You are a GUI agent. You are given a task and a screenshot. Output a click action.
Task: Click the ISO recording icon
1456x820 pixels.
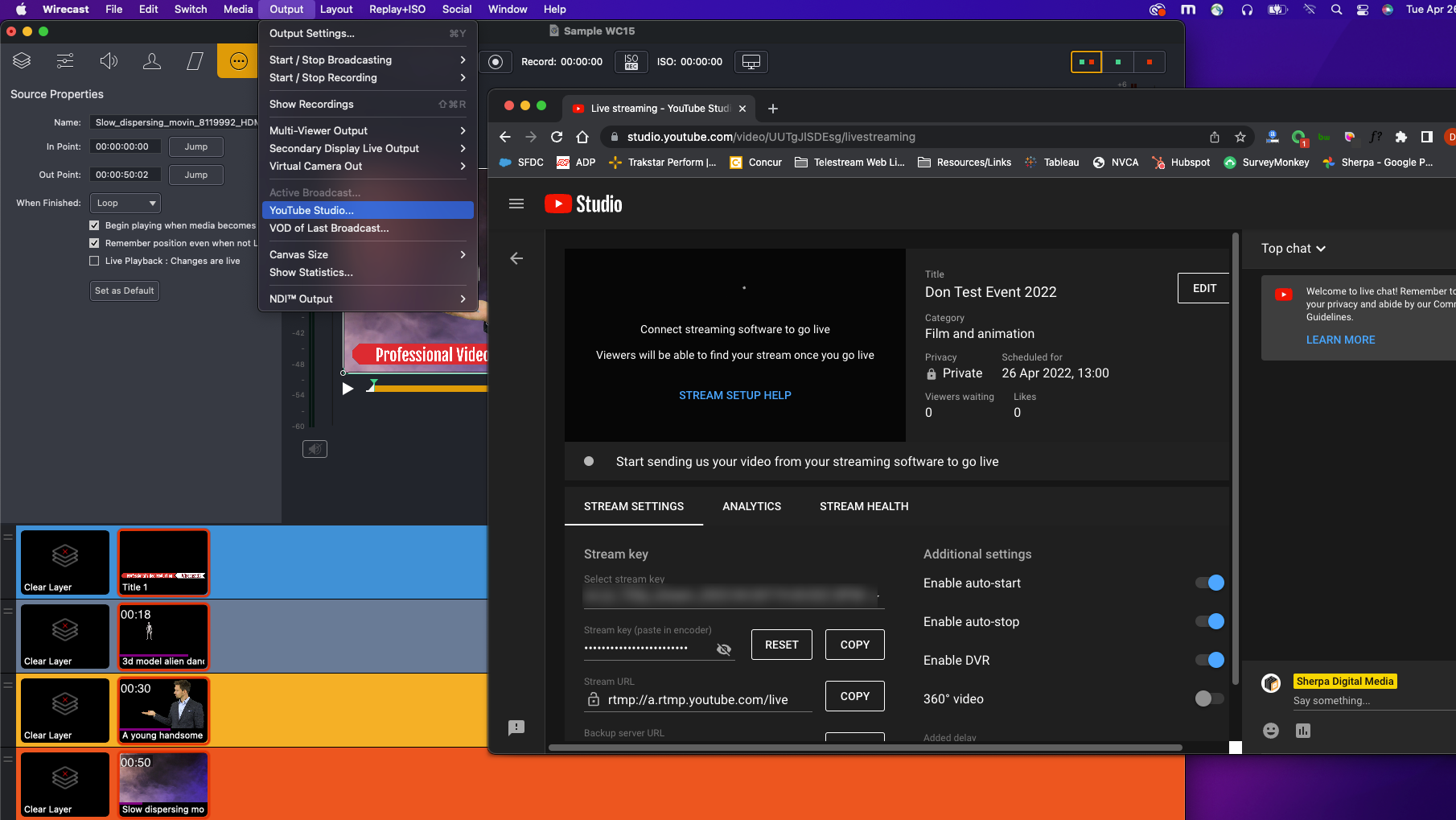[x=631, y=62]
